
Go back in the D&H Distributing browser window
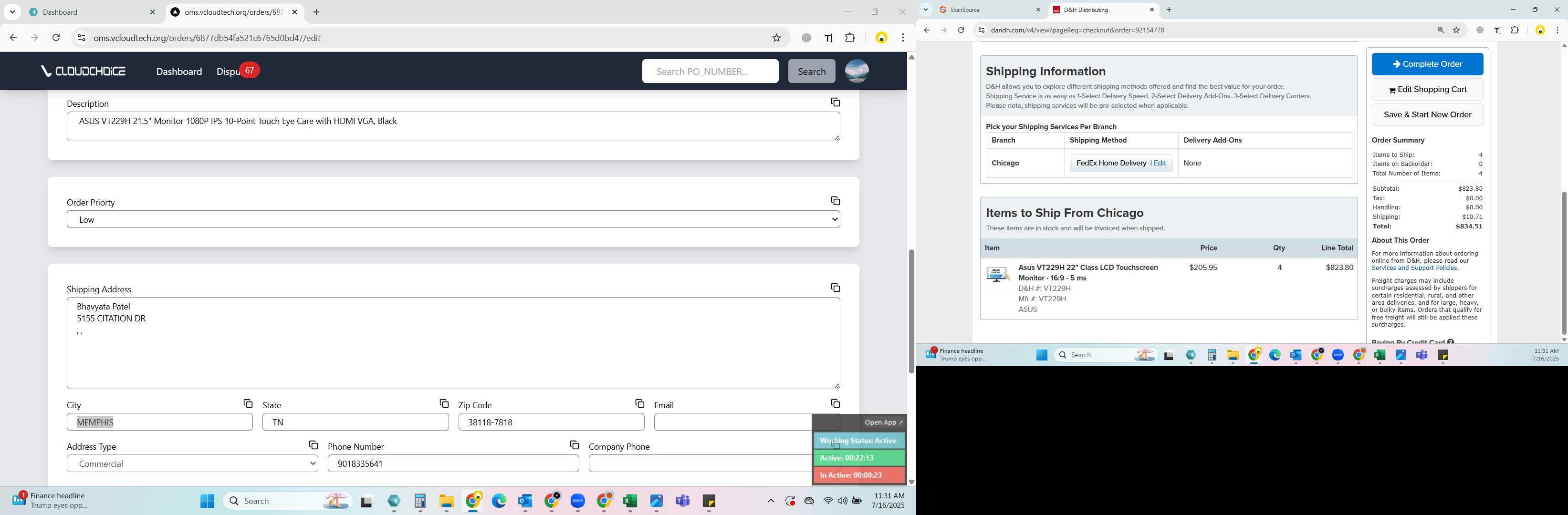(x=926, y=30)
